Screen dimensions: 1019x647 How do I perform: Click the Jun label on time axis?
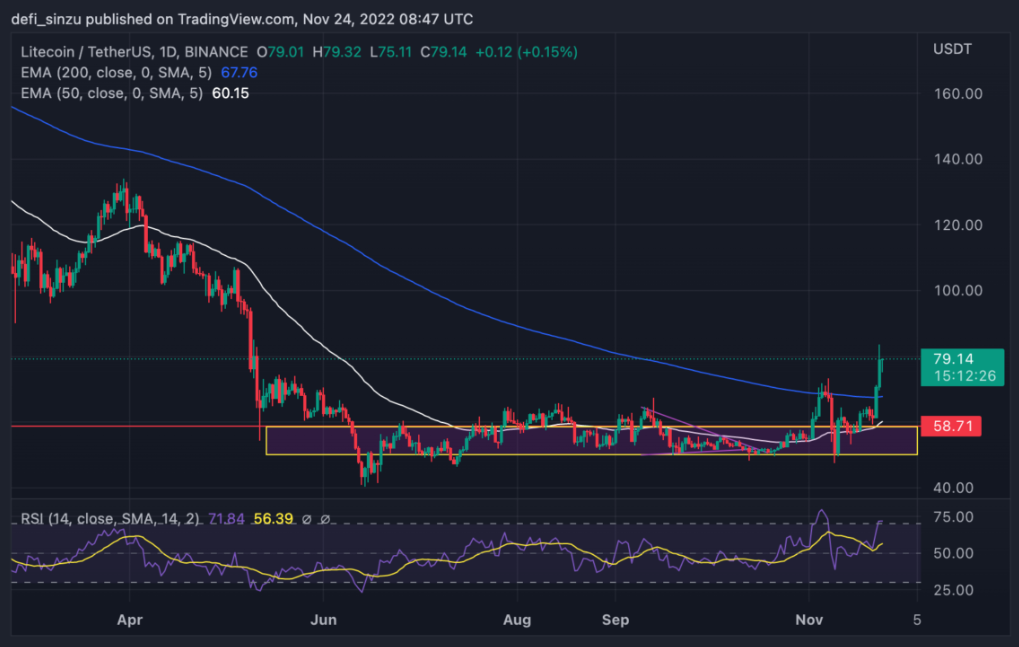coord(323,620)
